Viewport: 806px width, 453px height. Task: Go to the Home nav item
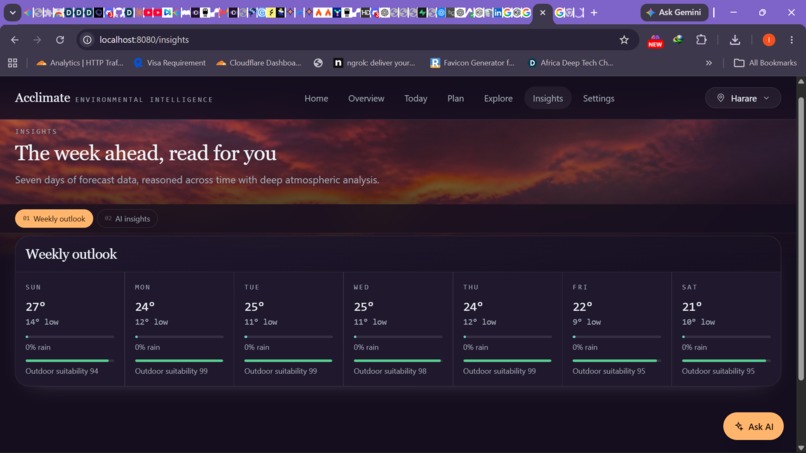click(x=316, y=98)
